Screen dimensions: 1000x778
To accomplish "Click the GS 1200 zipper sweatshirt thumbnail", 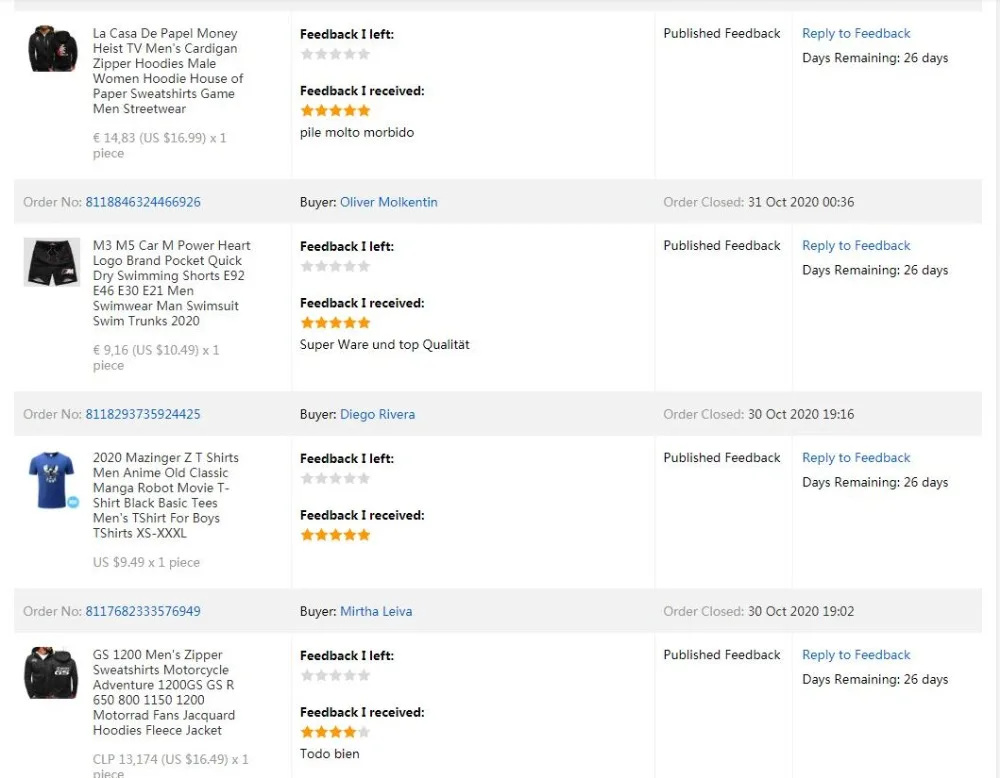I will pos(52,673).
